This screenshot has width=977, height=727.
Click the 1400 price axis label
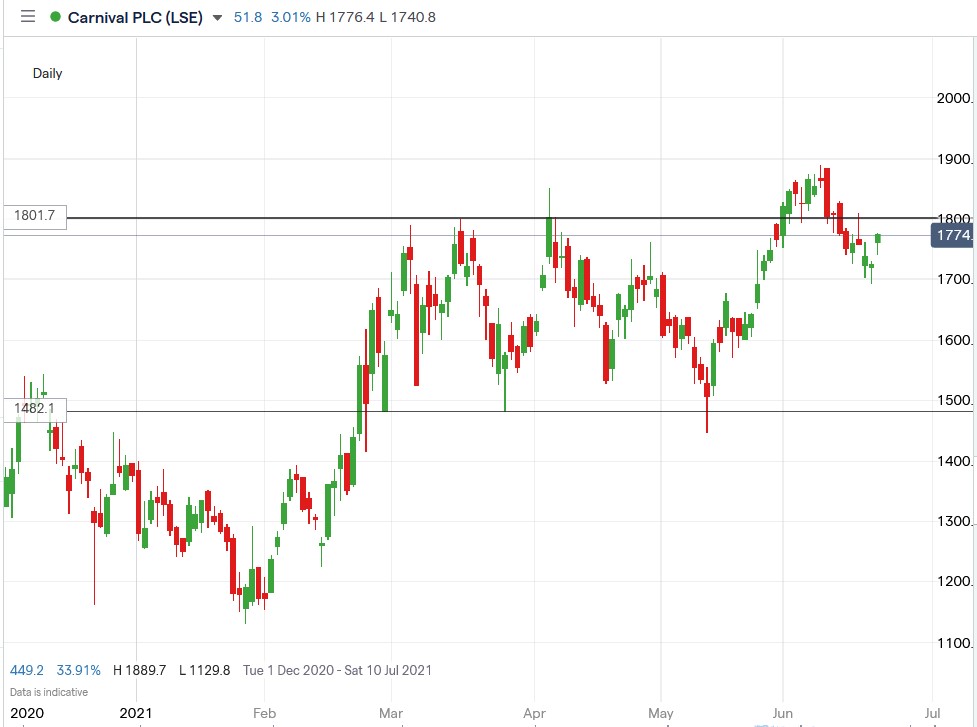[x=954, y=462]
